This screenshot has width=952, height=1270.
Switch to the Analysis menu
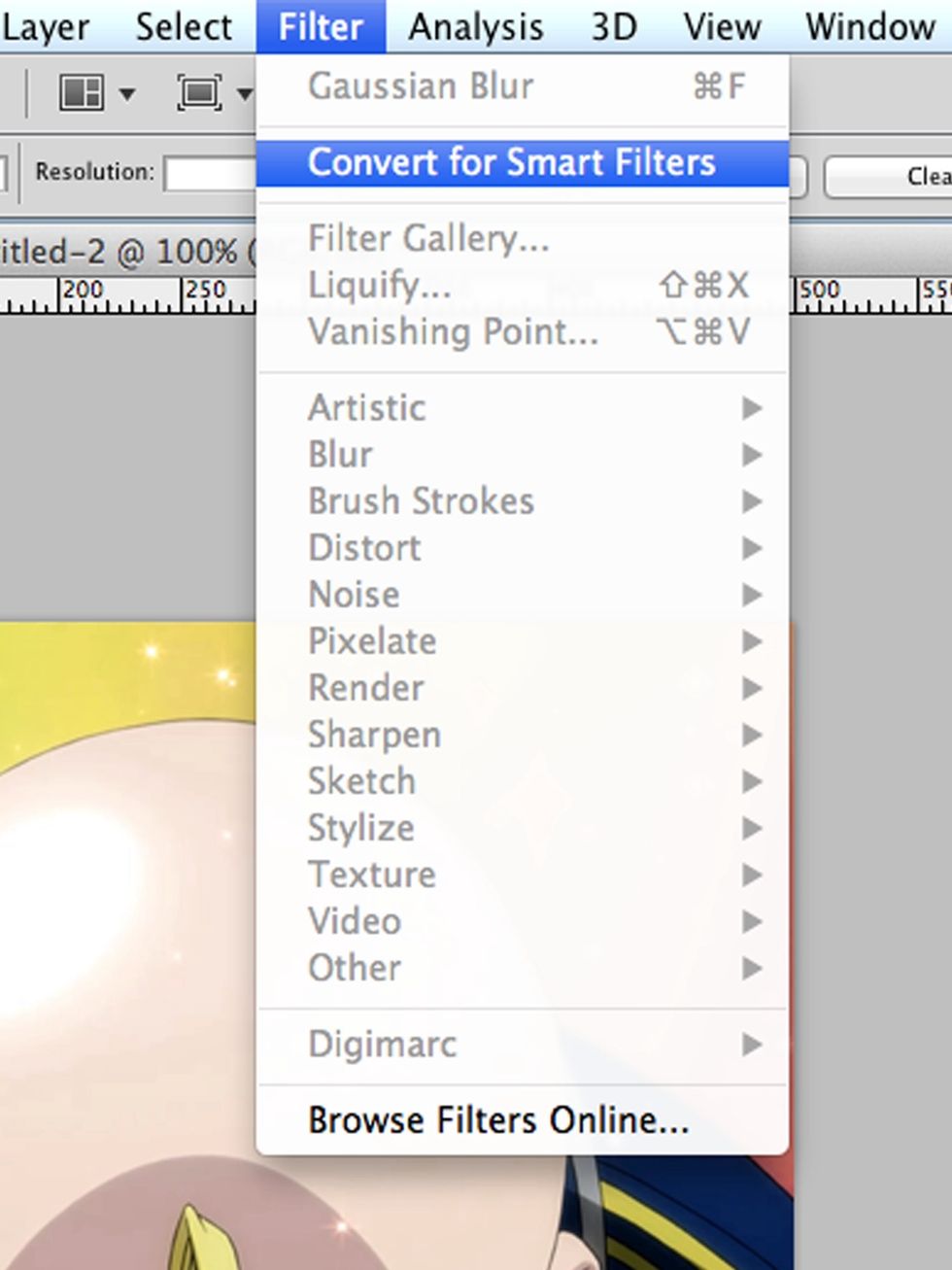[474, 25]
